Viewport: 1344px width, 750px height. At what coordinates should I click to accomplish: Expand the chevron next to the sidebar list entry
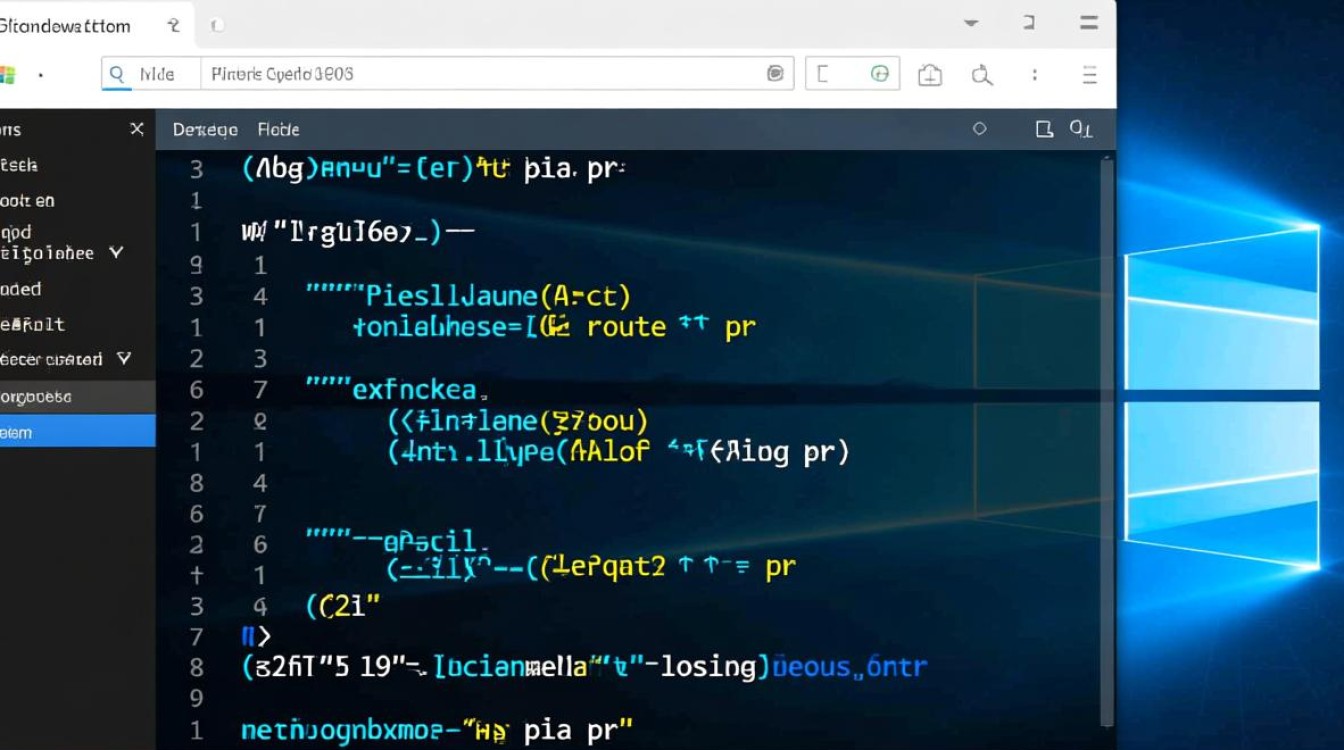117,253
